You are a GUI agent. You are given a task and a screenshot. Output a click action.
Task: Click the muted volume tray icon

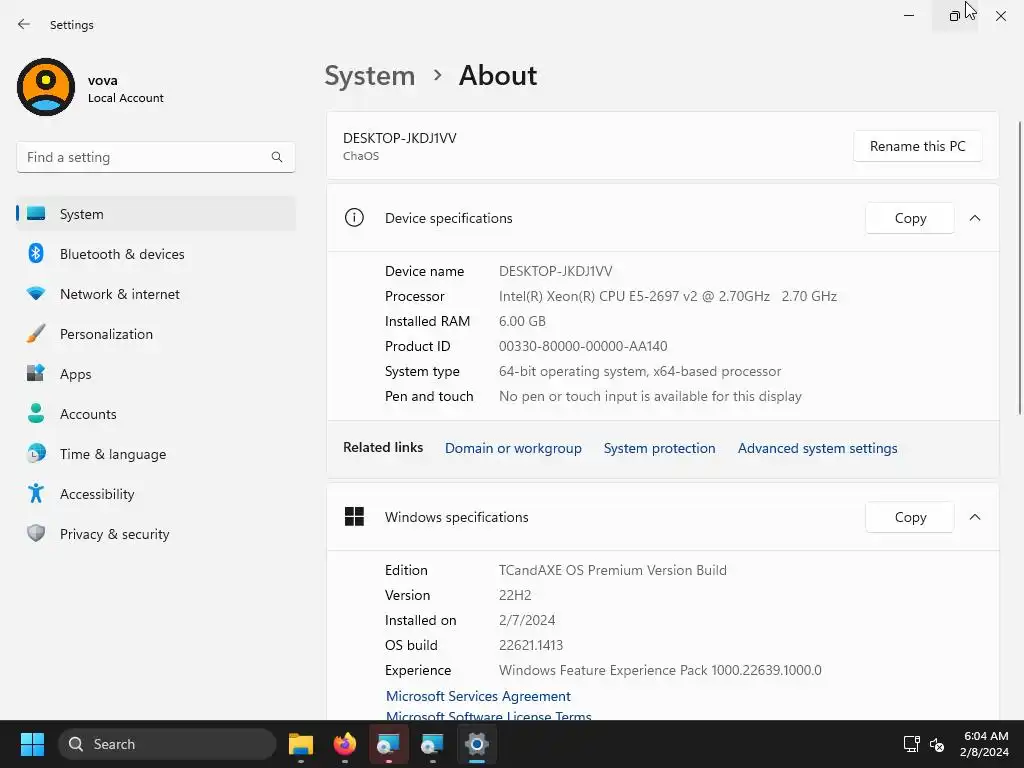click(937, 744)
